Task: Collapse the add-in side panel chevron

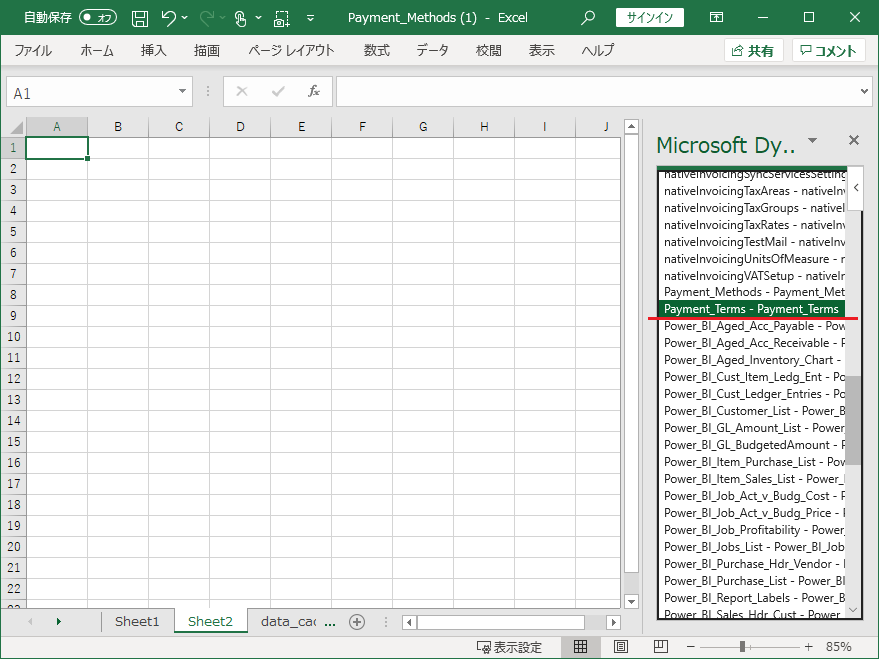Action: click(855, 188)
